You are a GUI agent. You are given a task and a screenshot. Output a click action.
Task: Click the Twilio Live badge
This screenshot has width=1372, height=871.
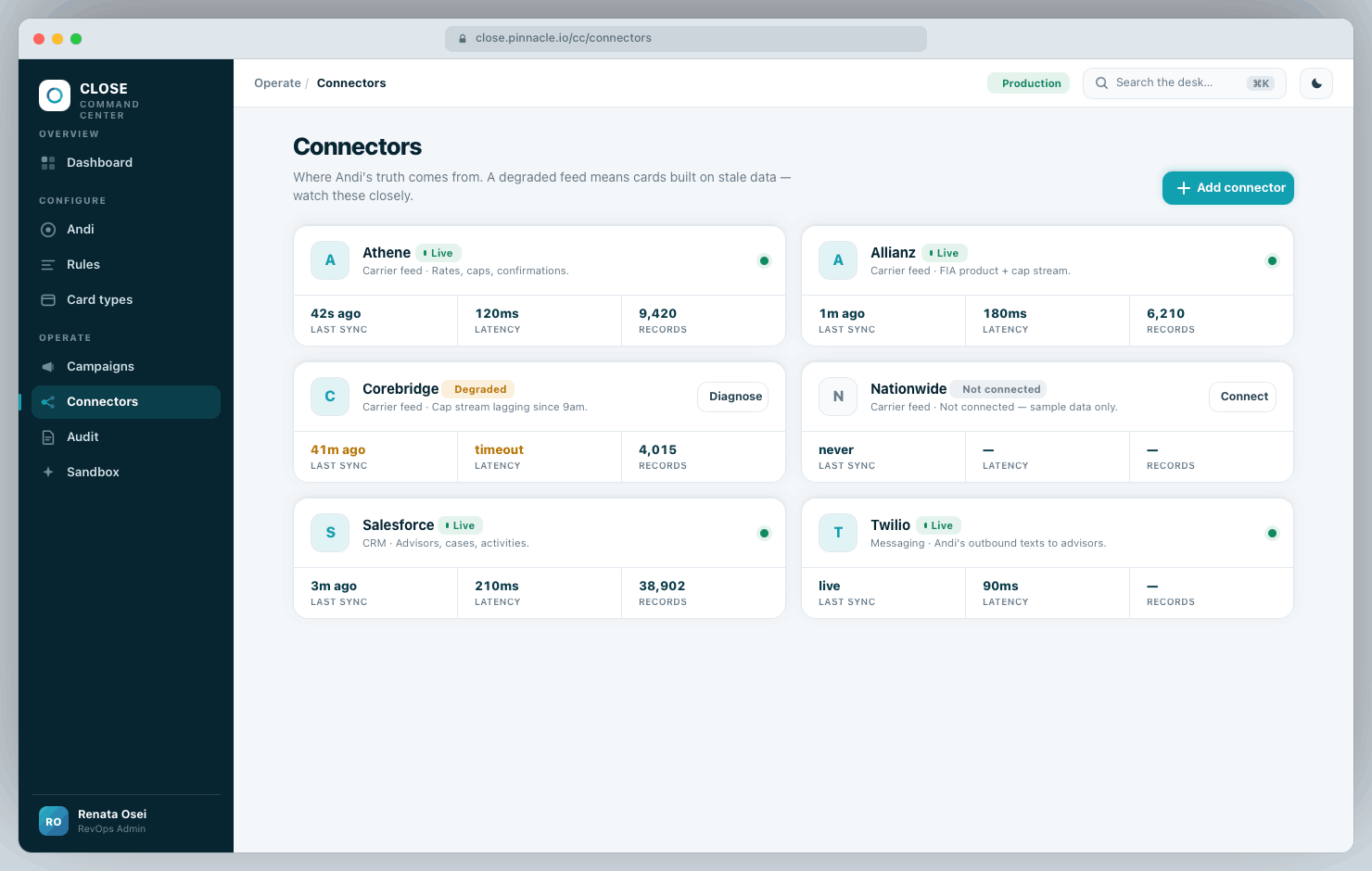pos(939,525)
